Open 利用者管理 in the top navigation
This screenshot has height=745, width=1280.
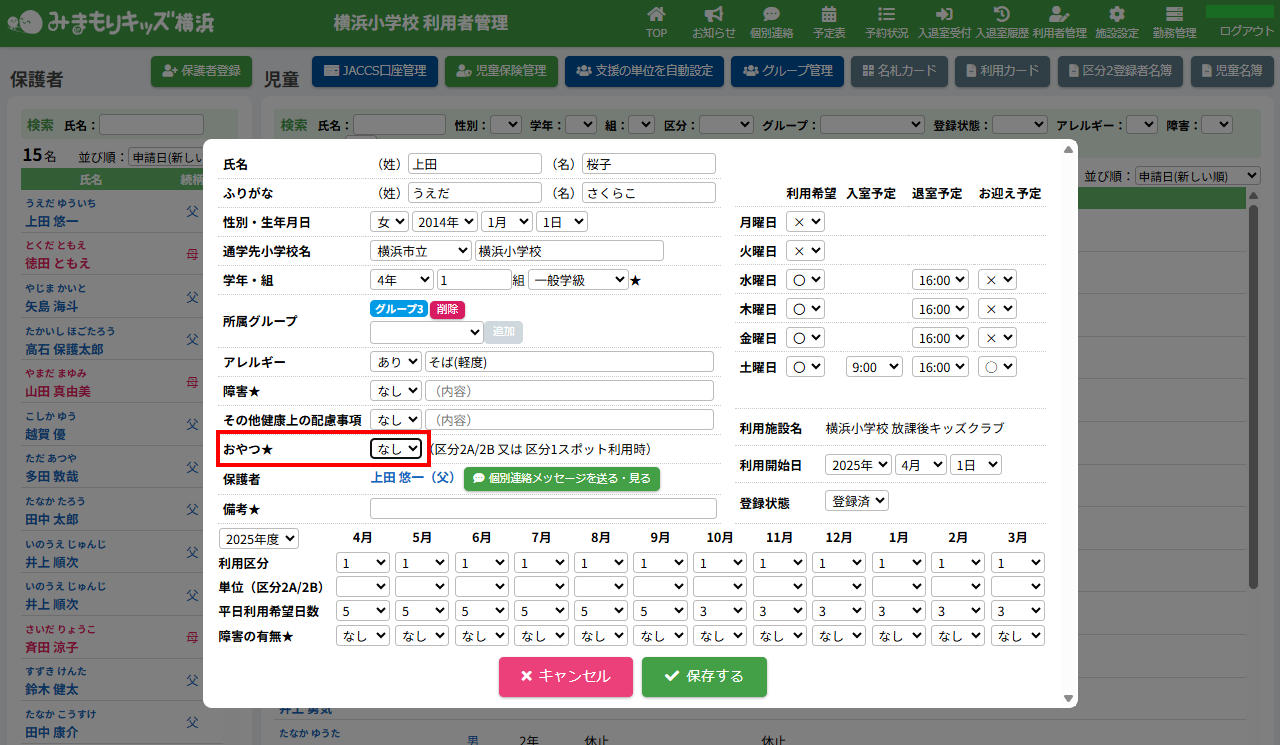(1059, 22)
